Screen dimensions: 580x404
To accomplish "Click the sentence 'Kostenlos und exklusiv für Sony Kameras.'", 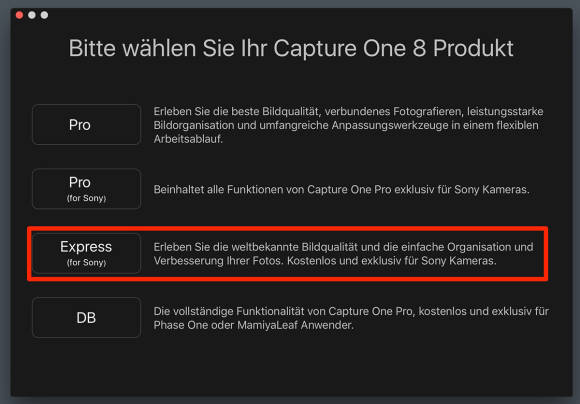I will coord(392,261).
